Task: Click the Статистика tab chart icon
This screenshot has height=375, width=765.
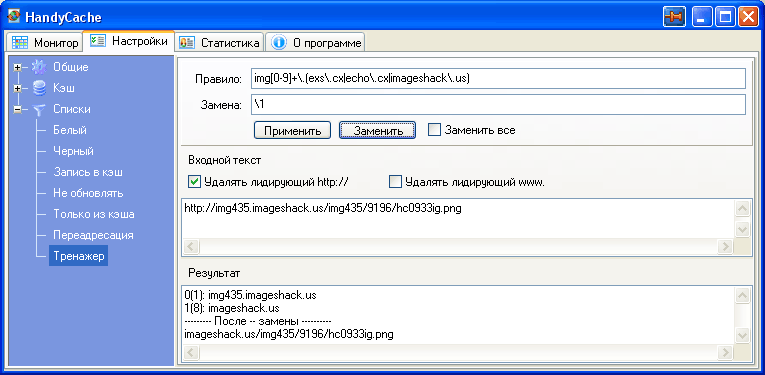Action: [x=187, y=42]
